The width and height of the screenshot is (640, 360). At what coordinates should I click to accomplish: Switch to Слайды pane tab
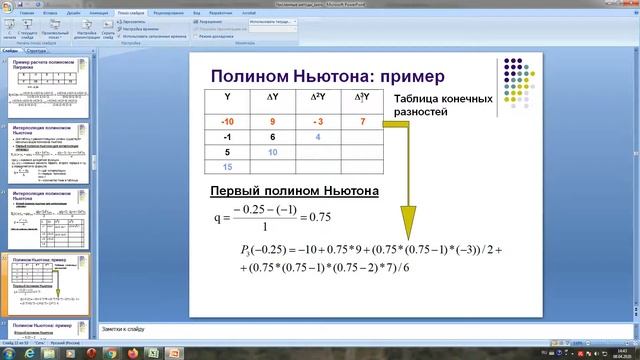point(10,51)
